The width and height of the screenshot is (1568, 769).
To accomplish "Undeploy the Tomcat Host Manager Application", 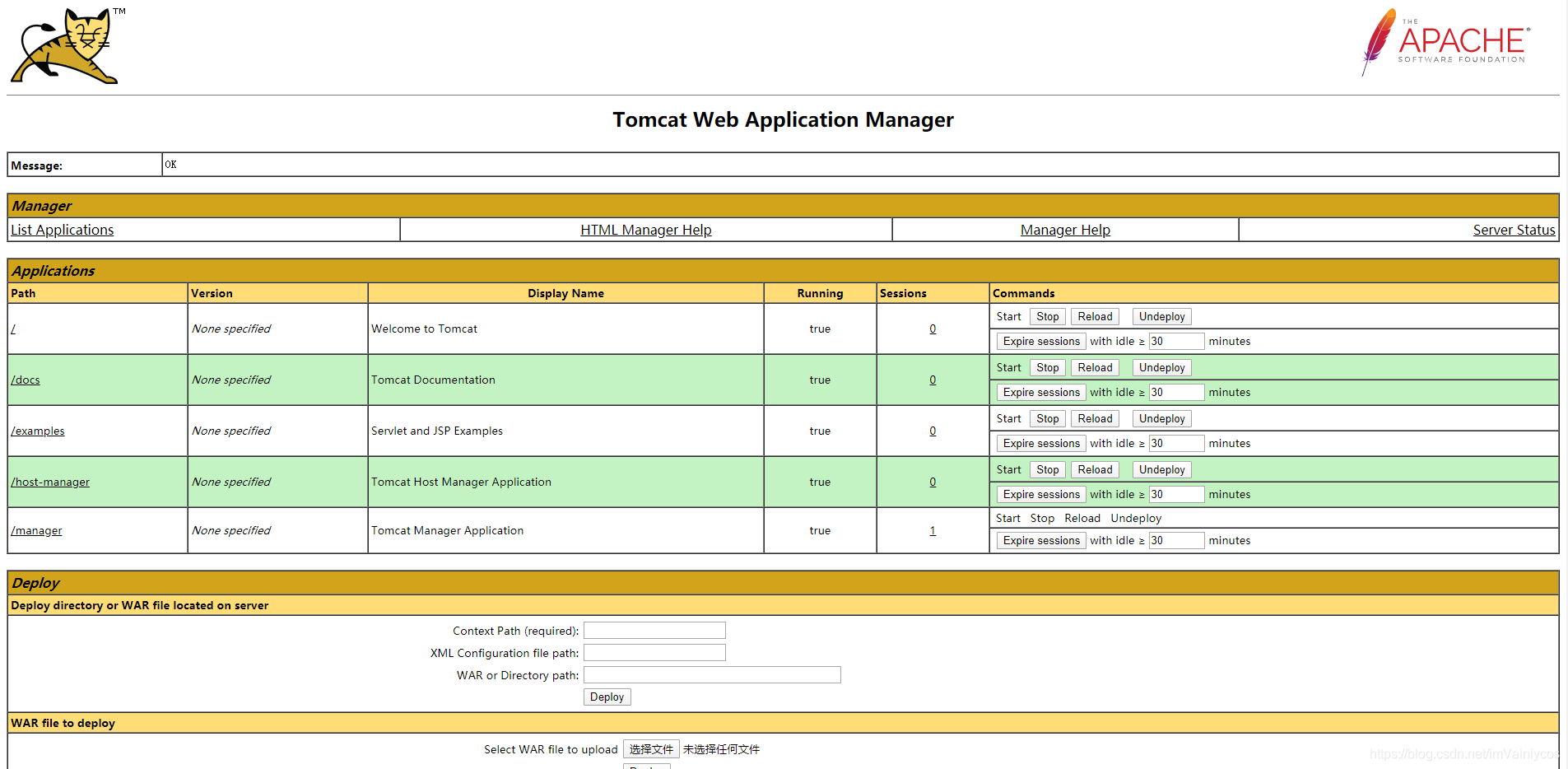I will pos(1161,469).
